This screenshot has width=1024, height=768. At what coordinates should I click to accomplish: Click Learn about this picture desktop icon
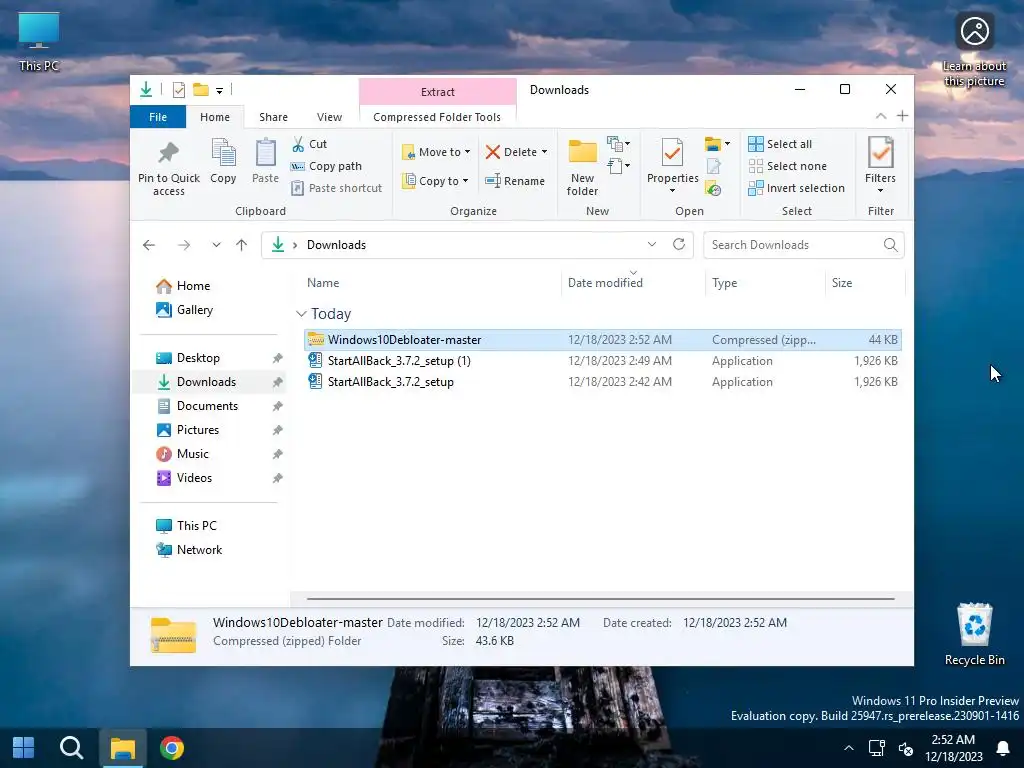974,50
